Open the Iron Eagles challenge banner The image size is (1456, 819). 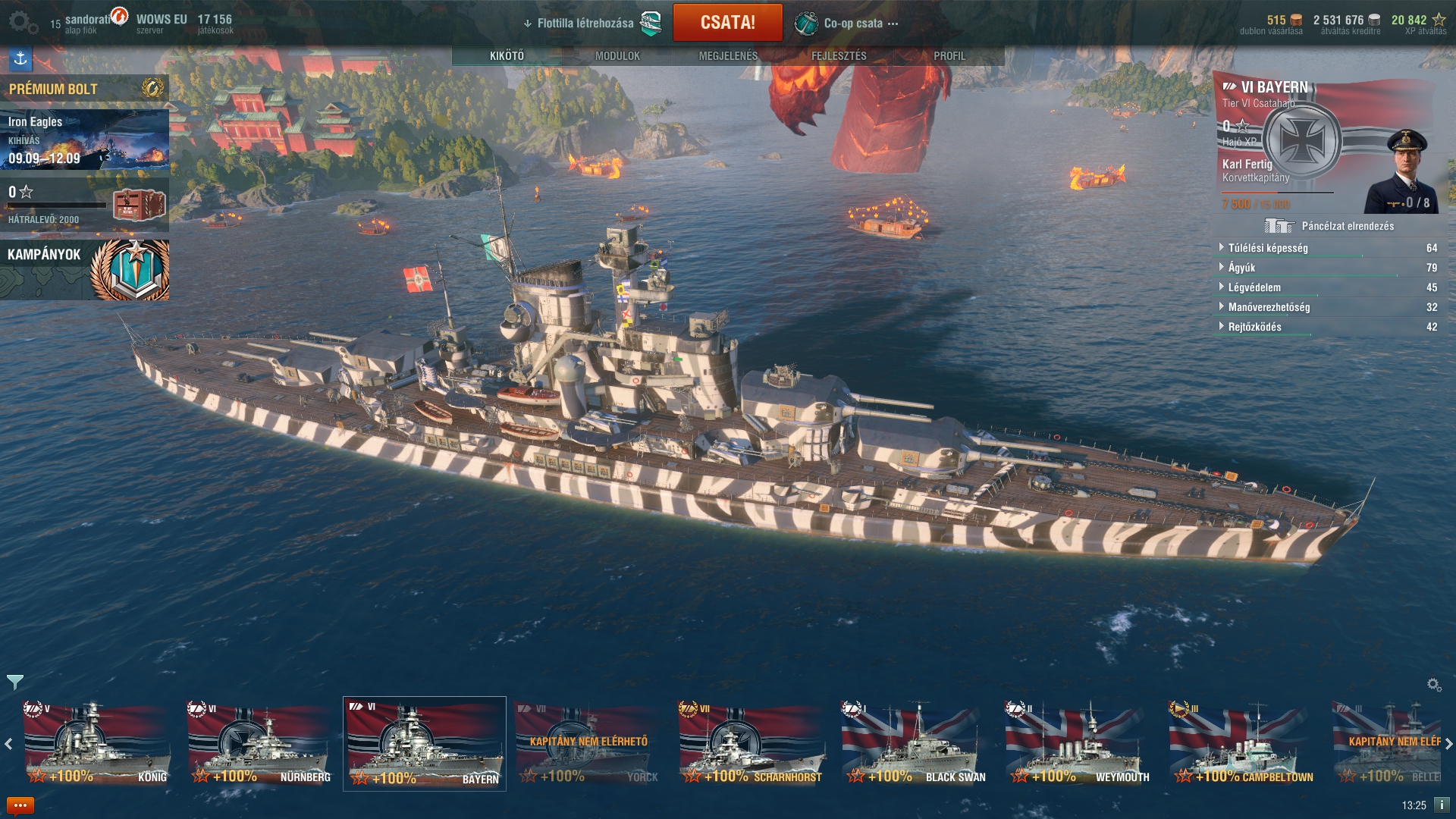[x=85, y=140]
